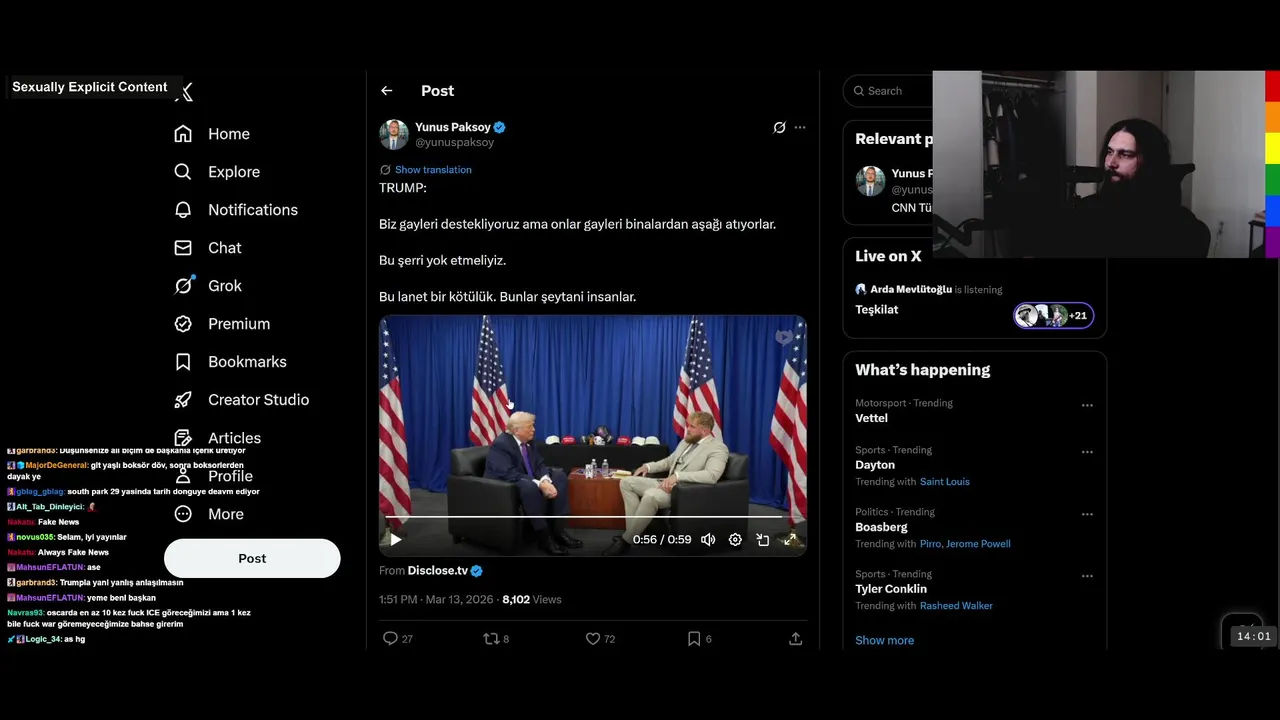
Task: Open the @yunuspaksoy handle link
Action: [455, 142]
